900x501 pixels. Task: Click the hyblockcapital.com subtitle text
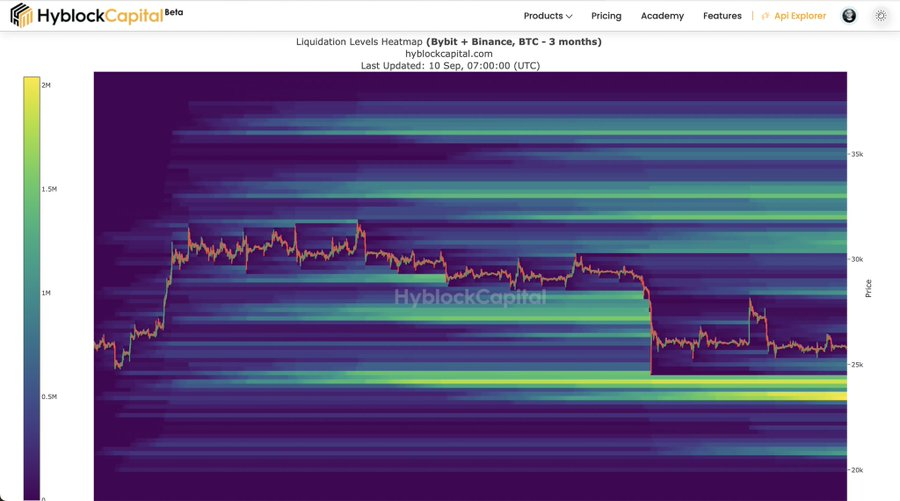(x=449, y=53)
